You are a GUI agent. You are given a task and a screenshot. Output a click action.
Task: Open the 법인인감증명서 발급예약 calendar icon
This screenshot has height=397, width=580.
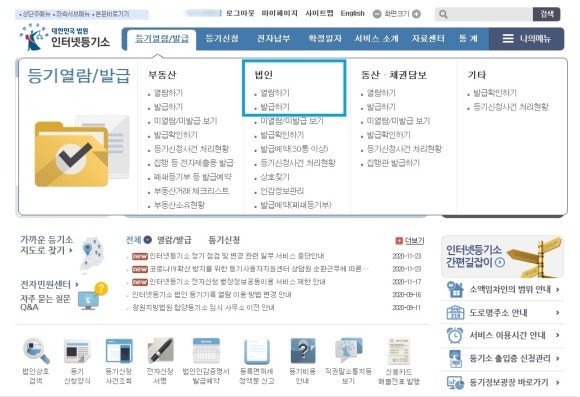(206, 350)
